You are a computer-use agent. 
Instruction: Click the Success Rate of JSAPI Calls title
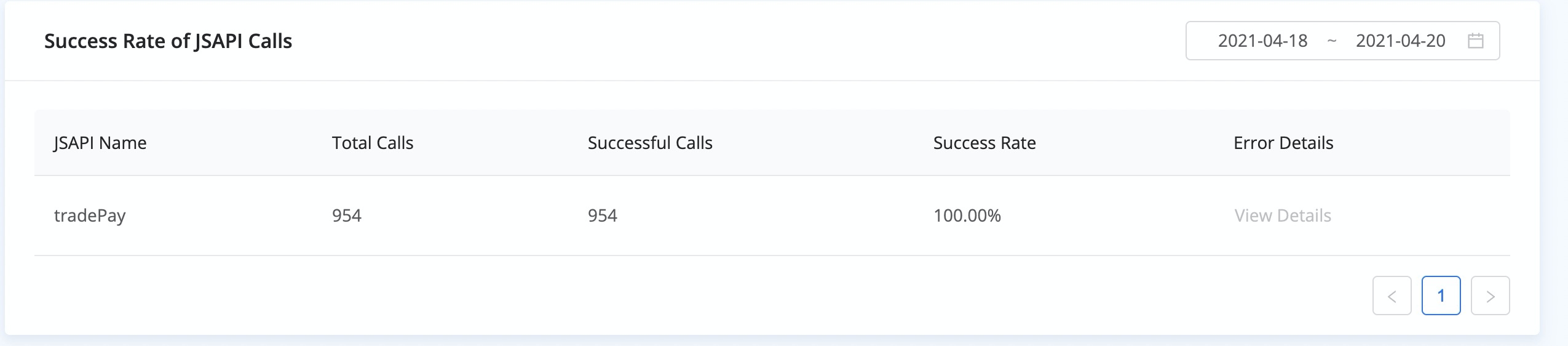pyautogui.click(x=168, y=41)
